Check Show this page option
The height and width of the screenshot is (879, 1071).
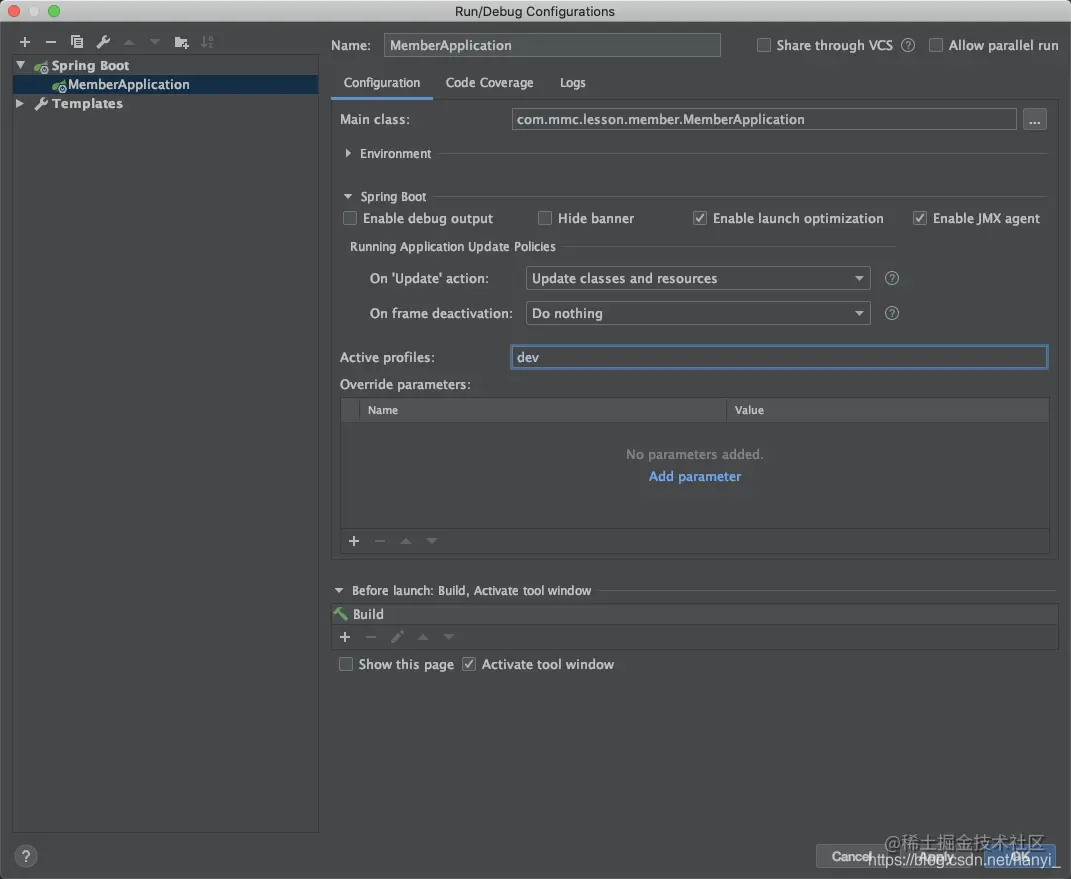pos(346,665)
